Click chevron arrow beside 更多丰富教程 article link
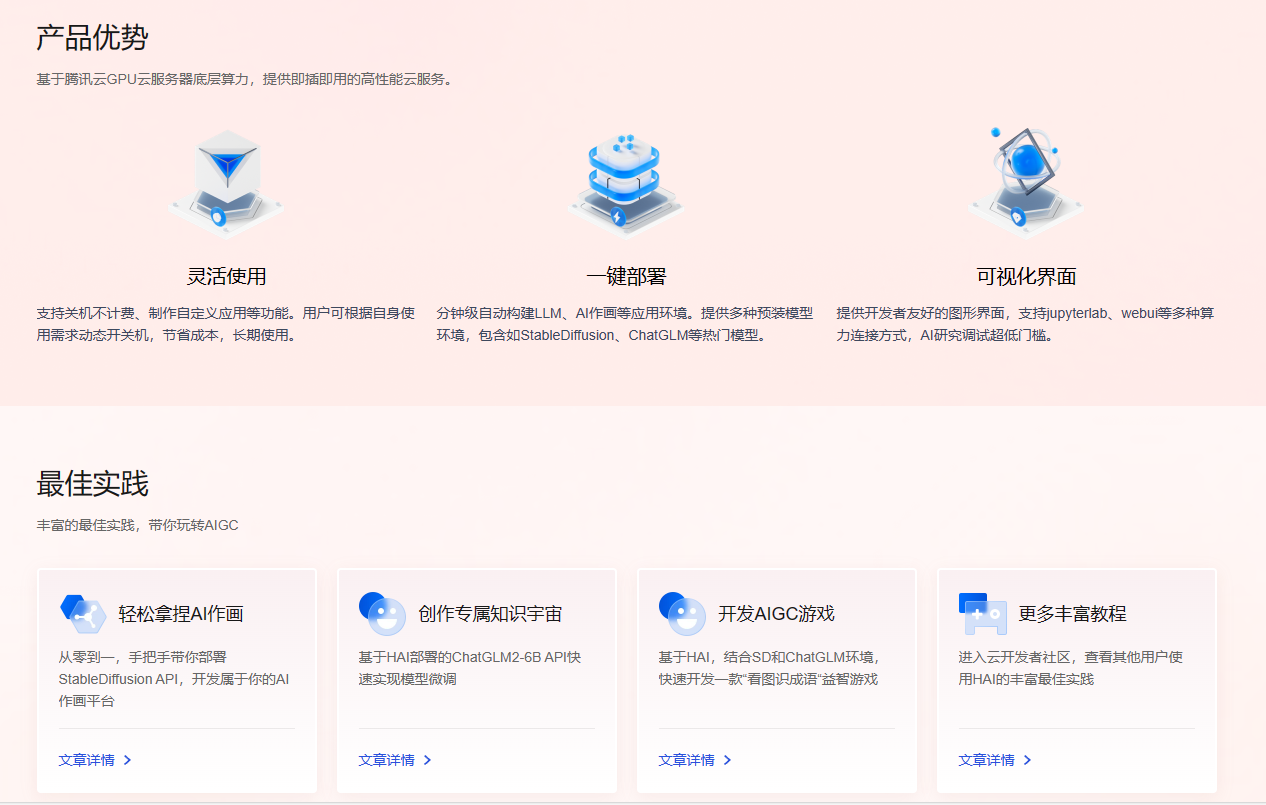This screenshot has width=1266, height=805. 1027,760
